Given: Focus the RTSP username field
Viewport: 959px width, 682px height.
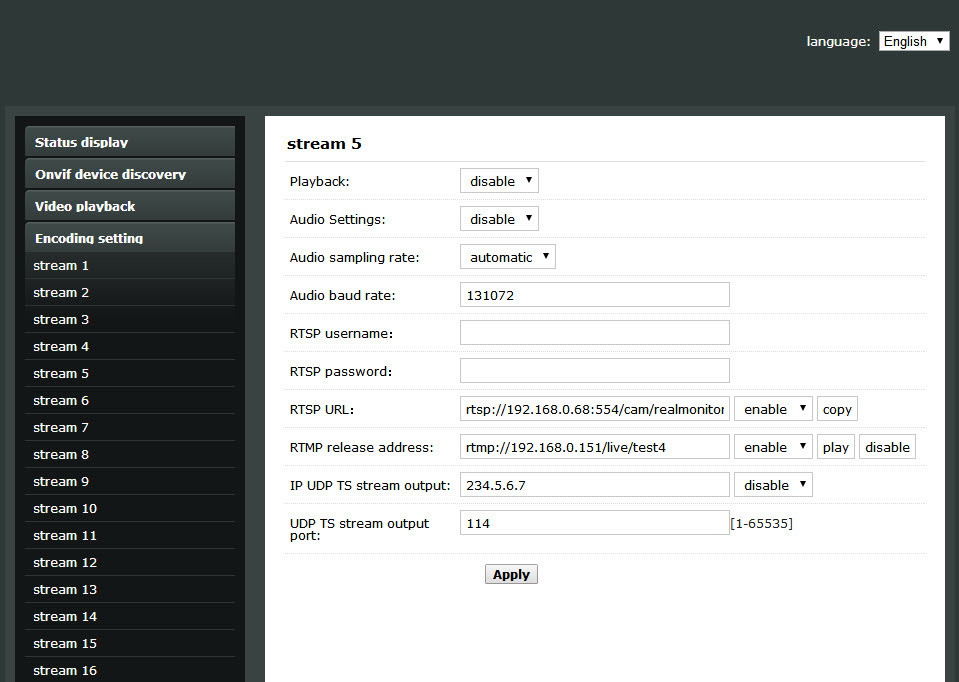Looking at the screenshot, I should click(x=594, y=333).
